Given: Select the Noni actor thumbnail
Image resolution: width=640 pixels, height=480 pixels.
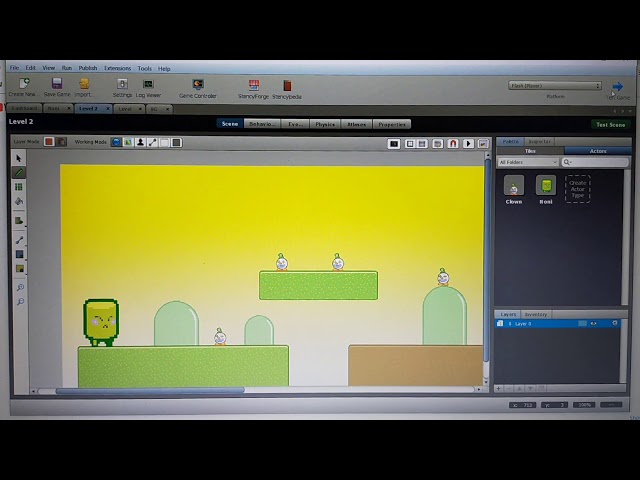Looking at the screenshot, I should pos(546,186).
